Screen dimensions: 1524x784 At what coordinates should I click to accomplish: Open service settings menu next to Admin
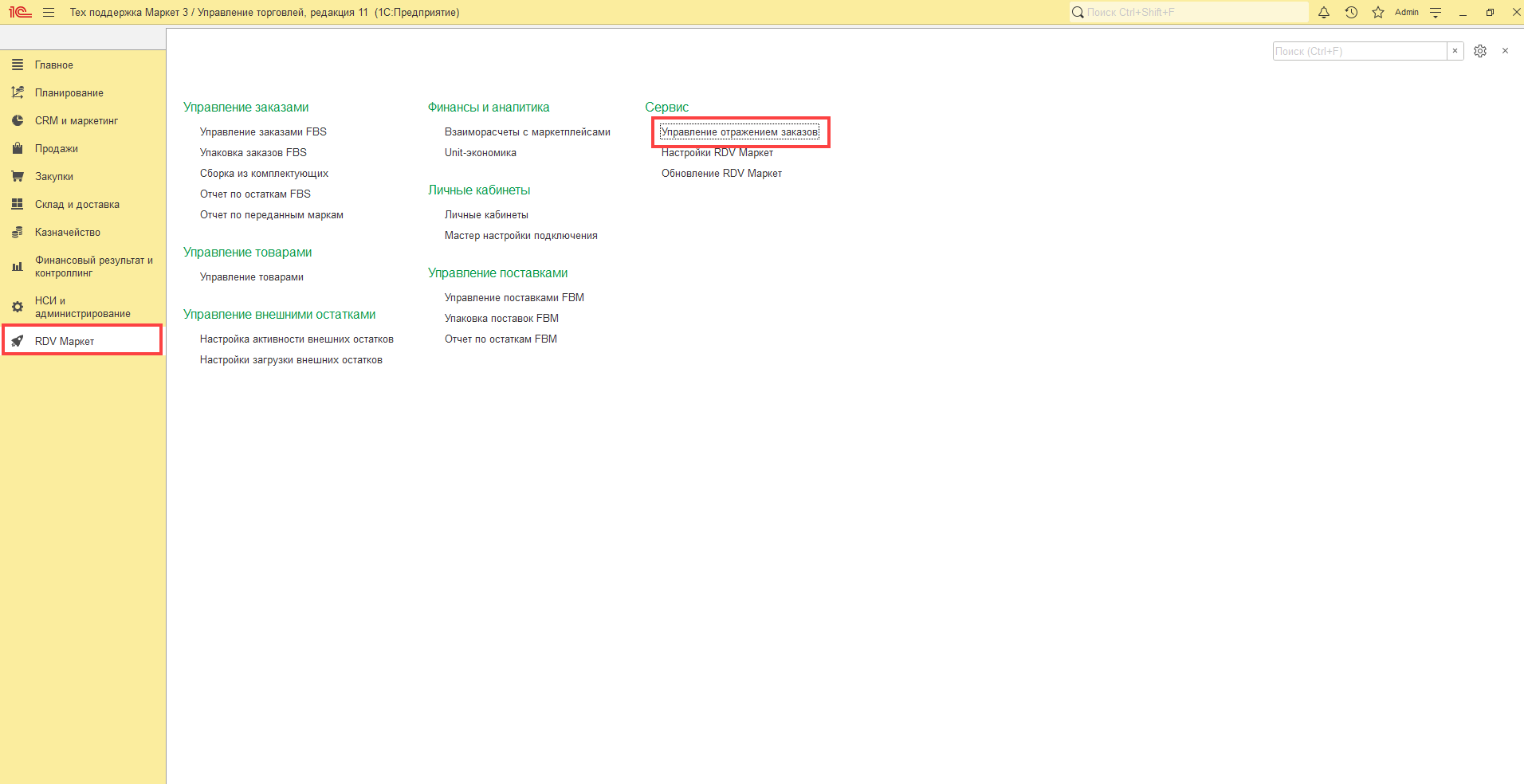(1436, 12)
